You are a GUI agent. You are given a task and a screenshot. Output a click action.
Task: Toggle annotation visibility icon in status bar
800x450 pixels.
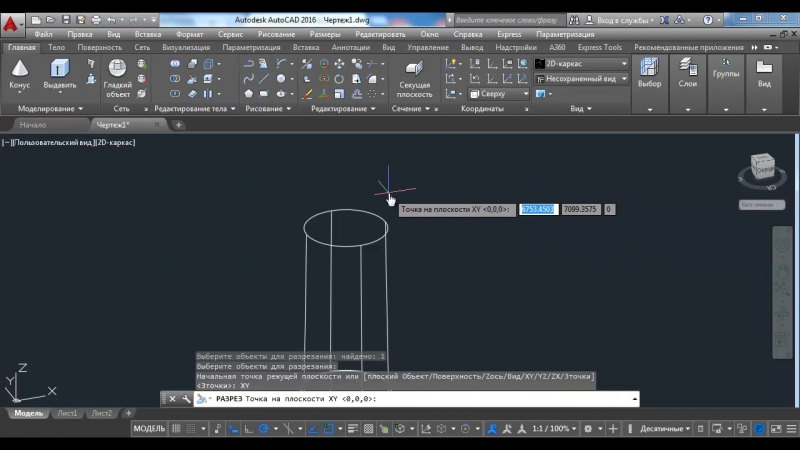[492, 429]
